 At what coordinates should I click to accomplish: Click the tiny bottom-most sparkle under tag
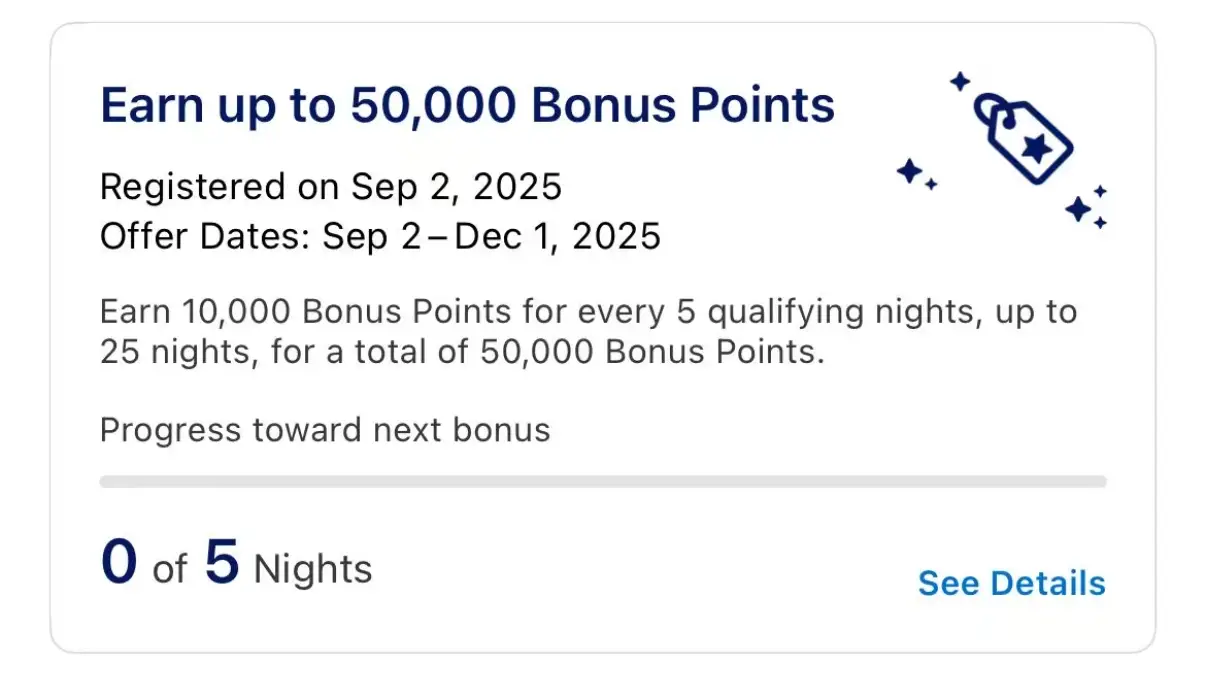pyautogui.click(x=1100, y=223)
